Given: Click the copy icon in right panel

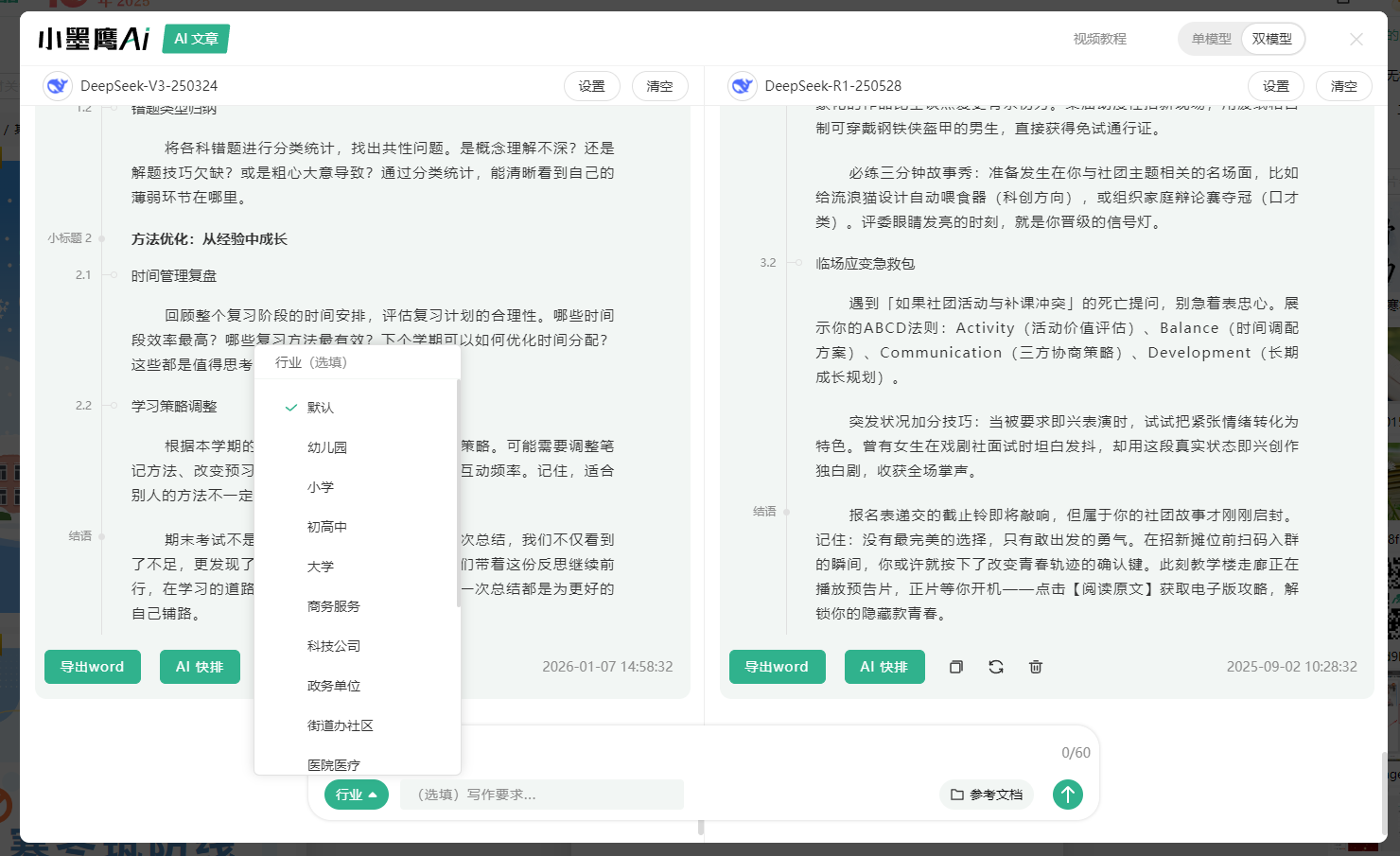Looking at the screenshot, I should (x=956, y=667).
